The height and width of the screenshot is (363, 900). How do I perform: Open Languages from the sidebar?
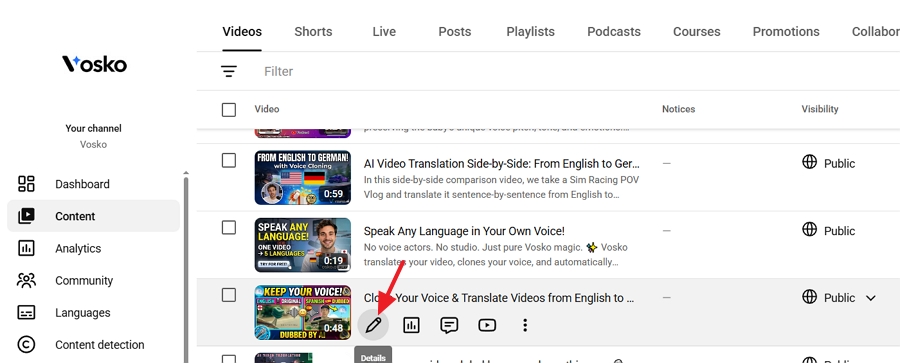[x=93, y=312]
